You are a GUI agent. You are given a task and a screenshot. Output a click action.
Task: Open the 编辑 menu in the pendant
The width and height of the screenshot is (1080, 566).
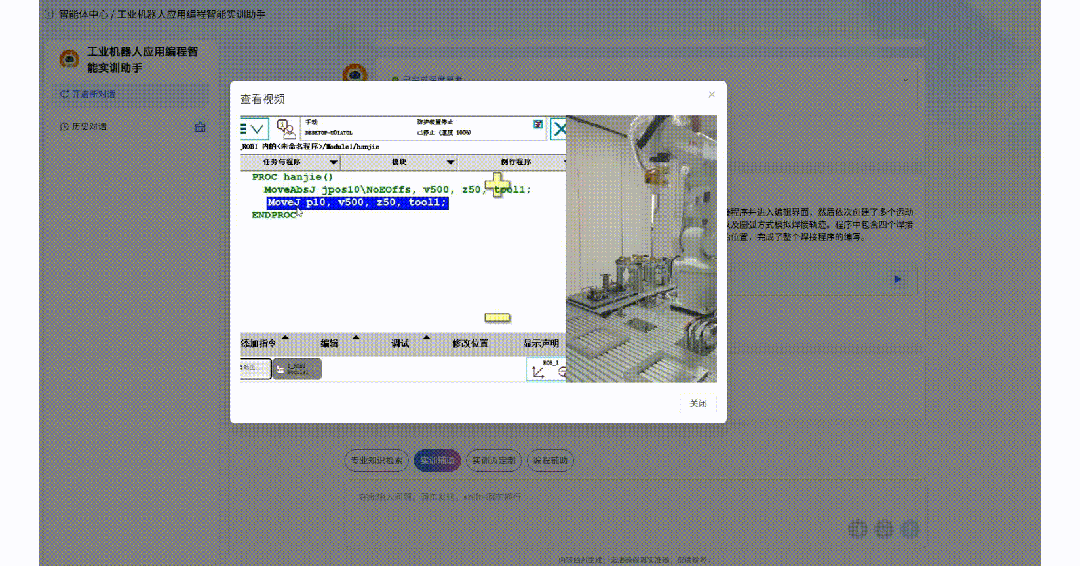point(331,343)
